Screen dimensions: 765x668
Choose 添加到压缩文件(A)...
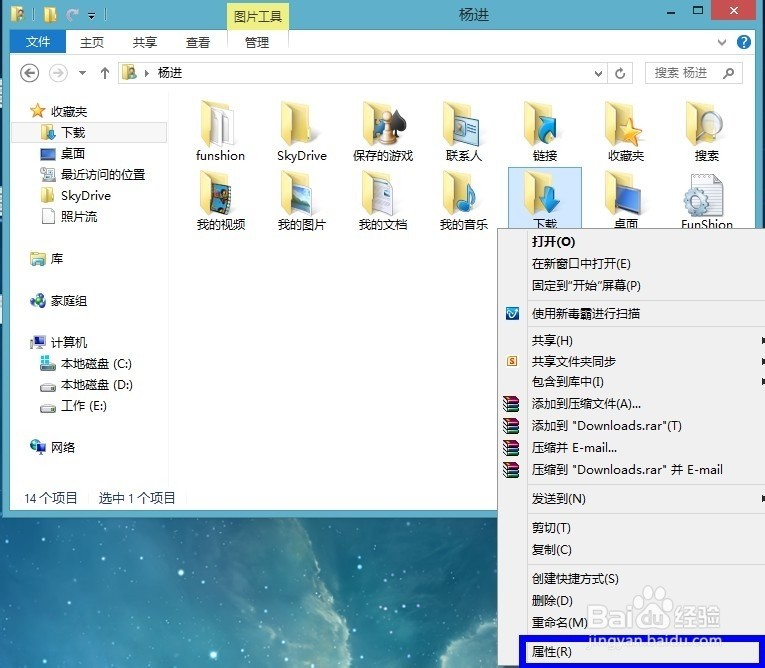click(586, 404)
